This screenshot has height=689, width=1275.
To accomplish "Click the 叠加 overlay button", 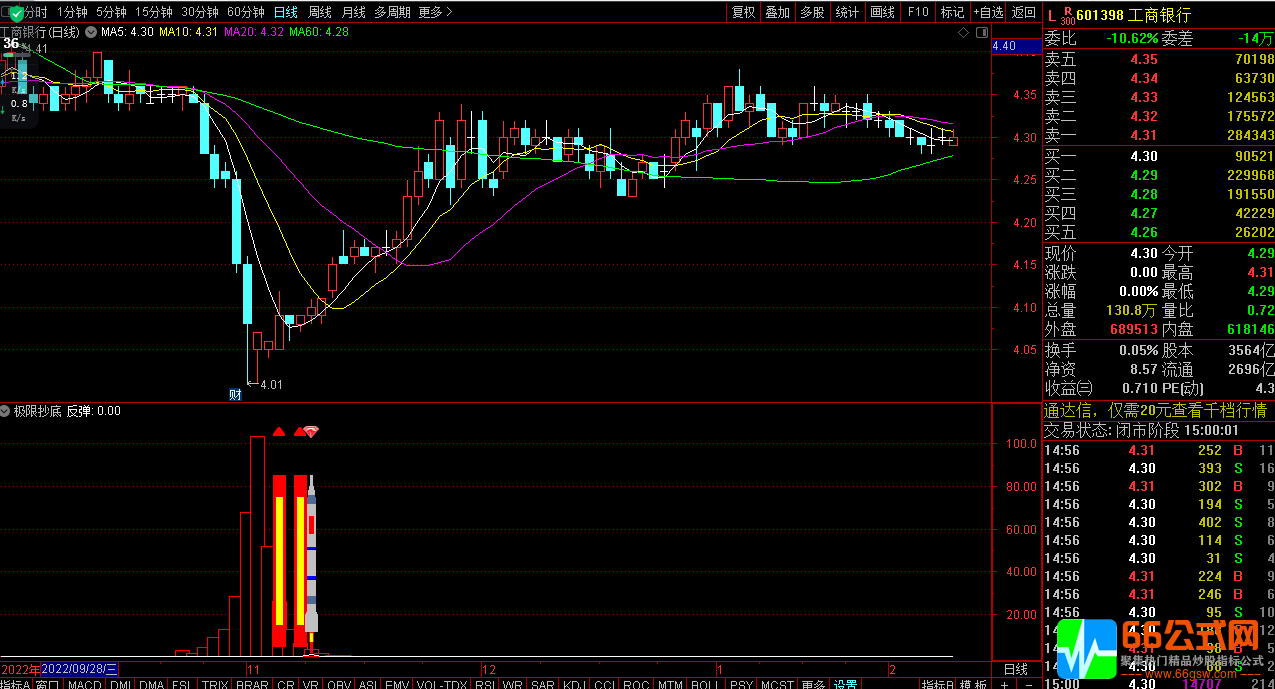I will tap(777, 12).
